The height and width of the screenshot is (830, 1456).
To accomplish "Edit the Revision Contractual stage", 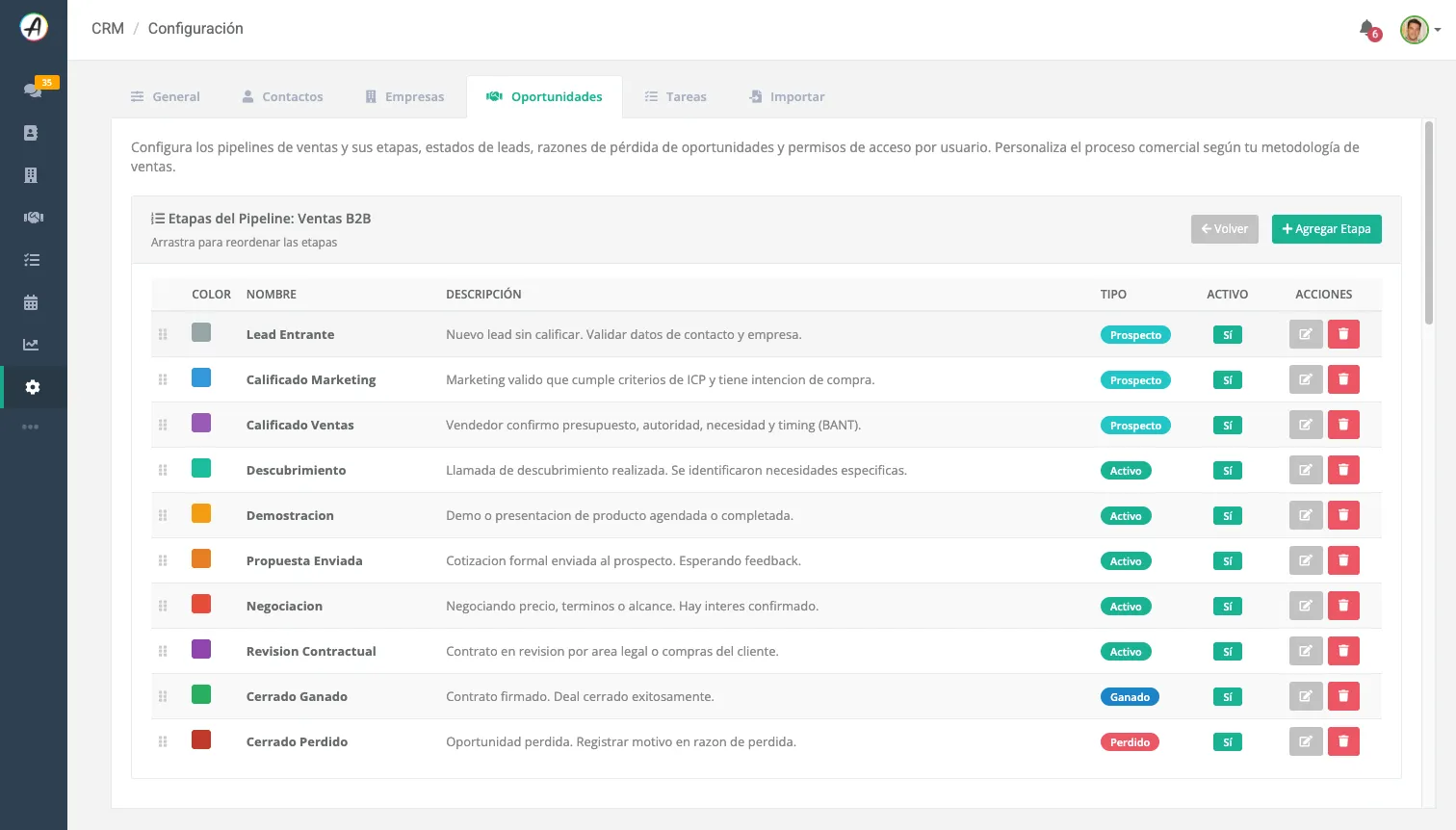I will 1306,651.
